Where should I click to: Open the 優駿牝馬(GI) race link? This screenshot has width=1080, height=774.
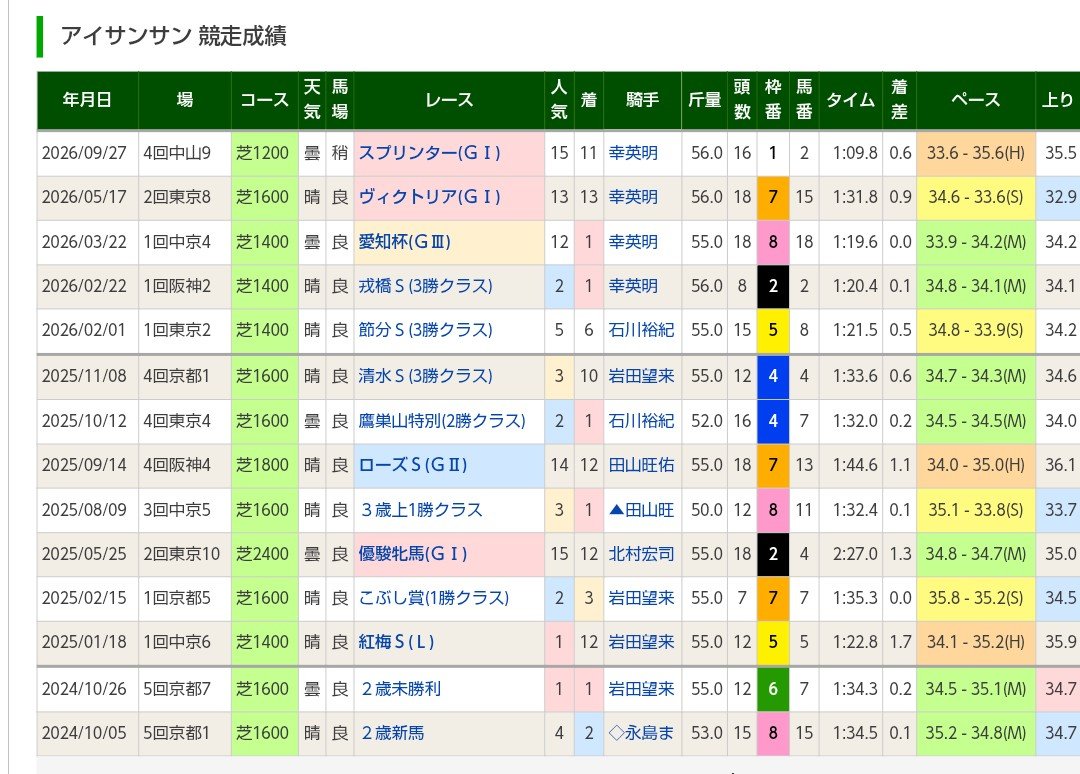413,554
